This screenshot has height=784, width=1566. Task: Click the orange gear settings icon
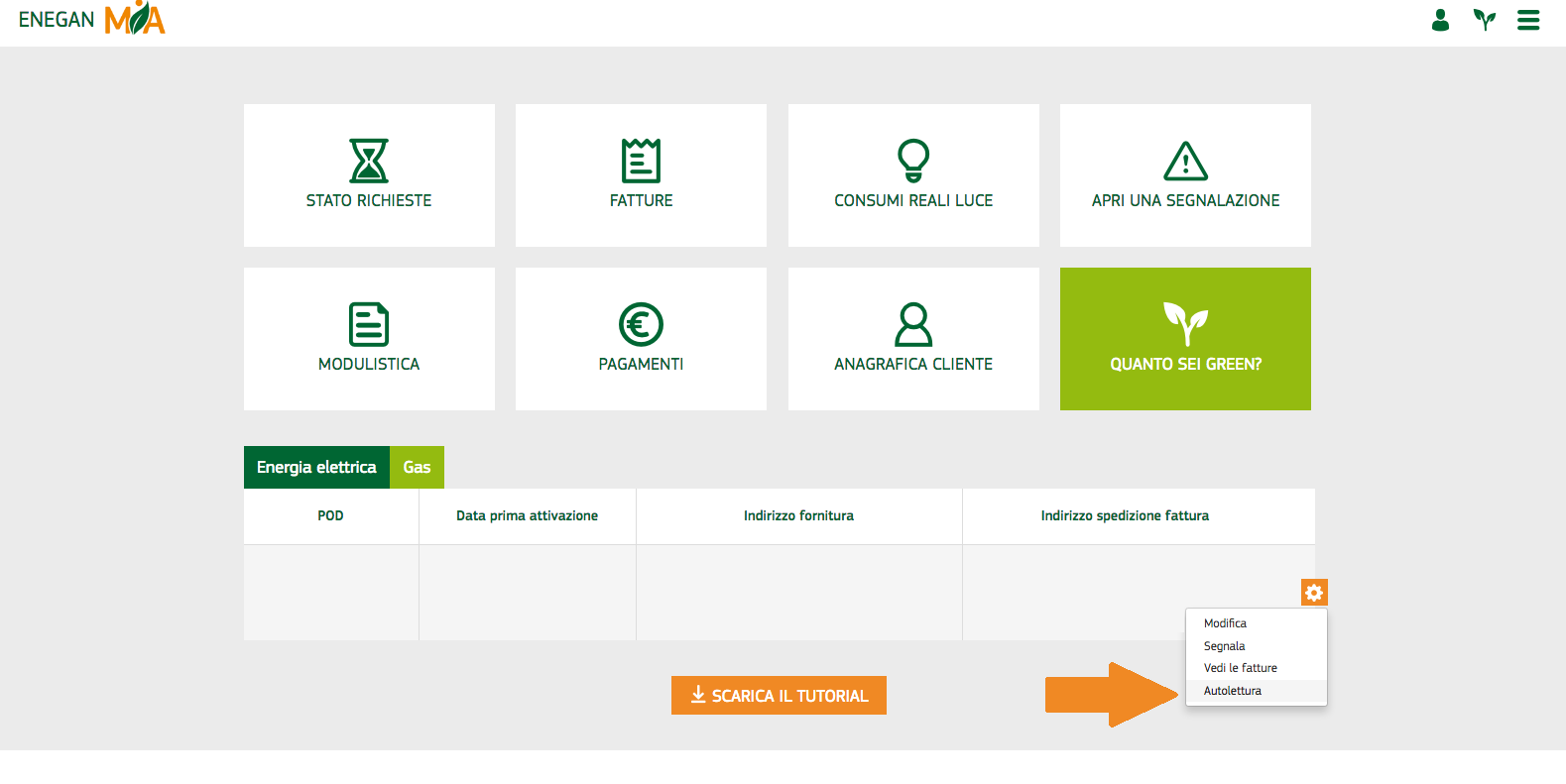tap(1314, 593)
